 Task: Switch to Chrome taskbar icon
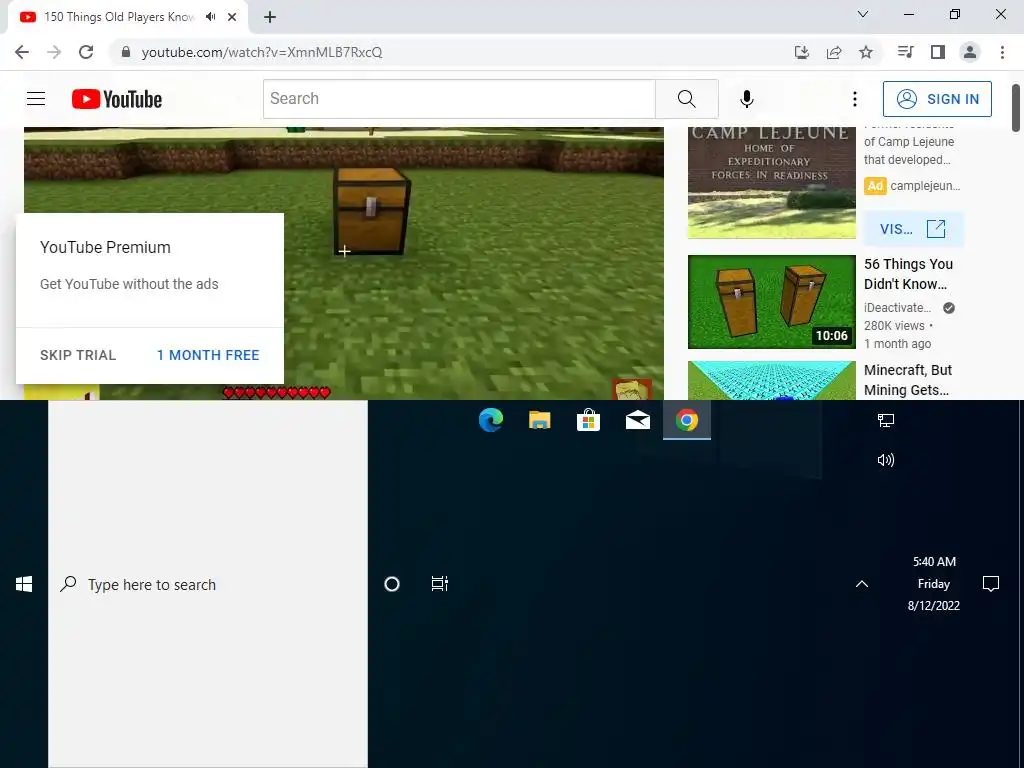[x=686, y=420]
